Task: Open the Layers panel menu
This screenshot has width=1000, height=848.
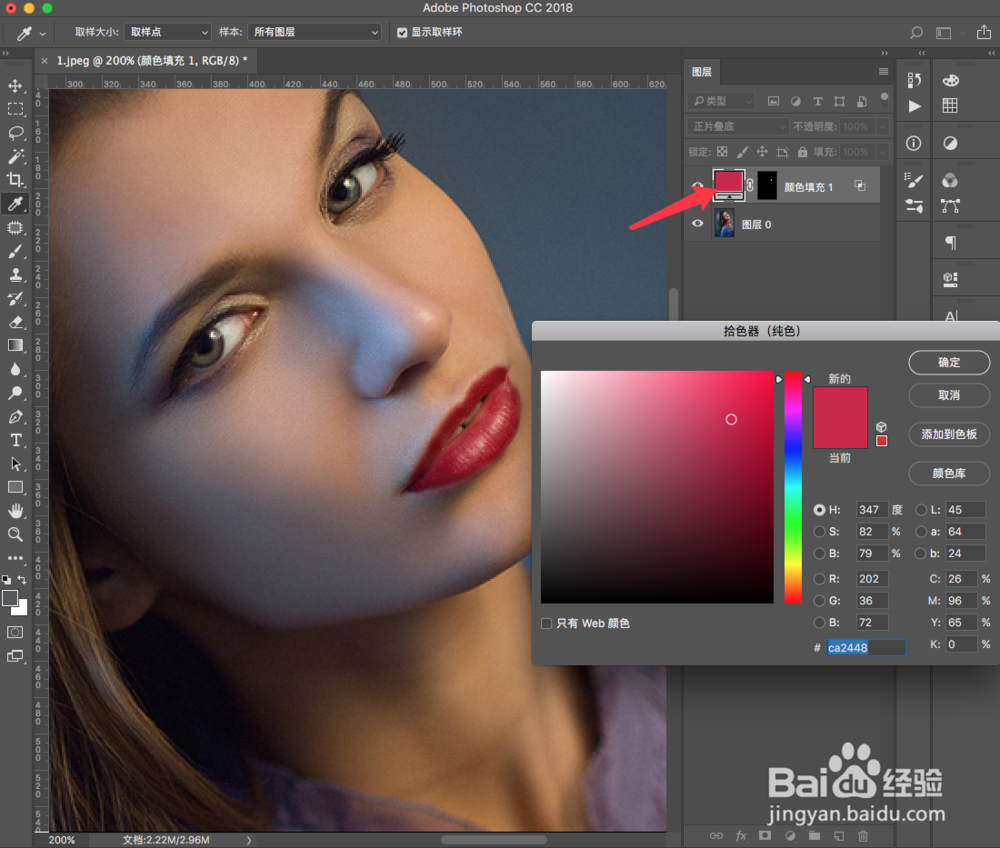Action: (x=883, y=71)
